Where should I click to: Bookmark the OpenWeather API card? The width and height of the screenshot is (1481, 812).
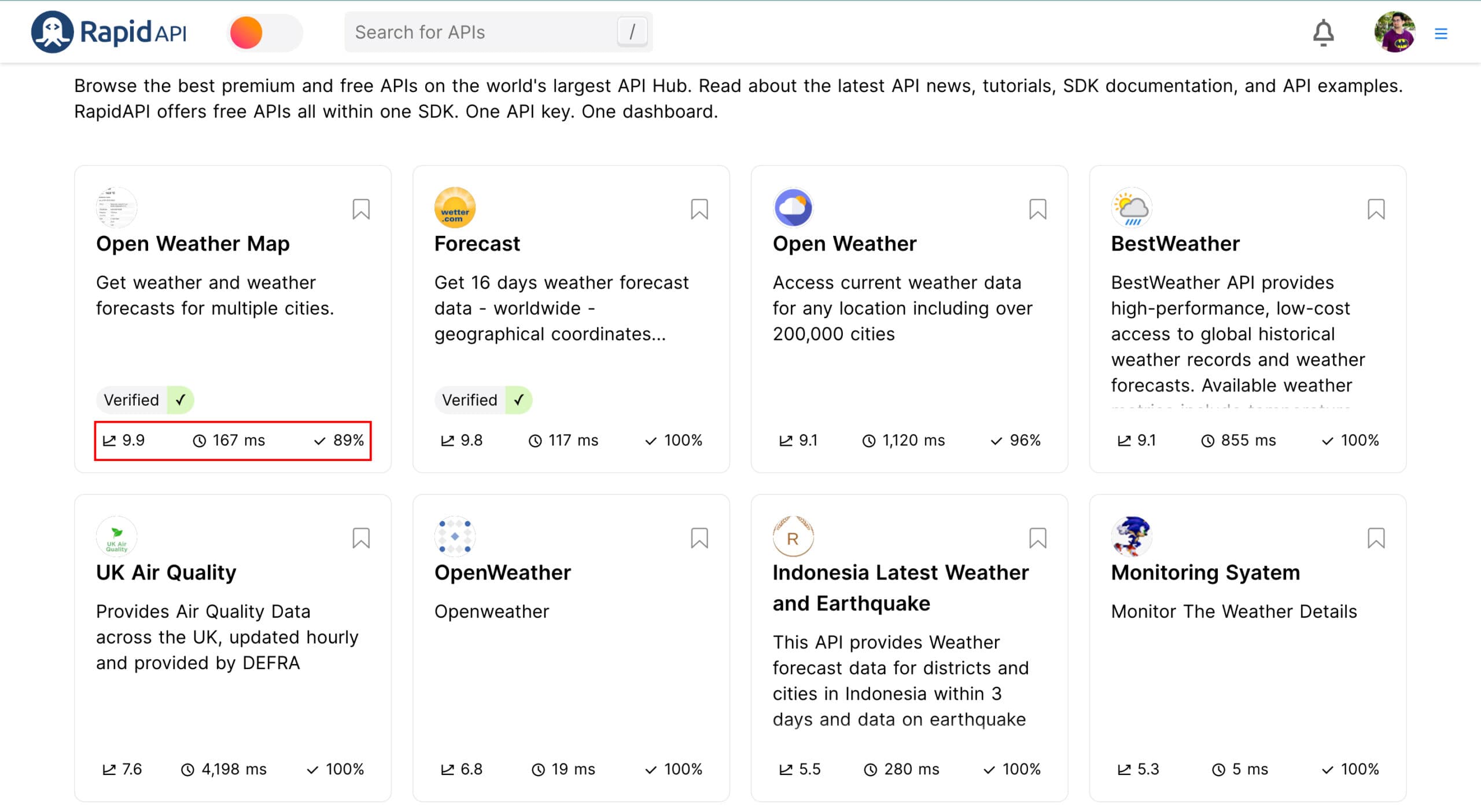tap(699, 538)
